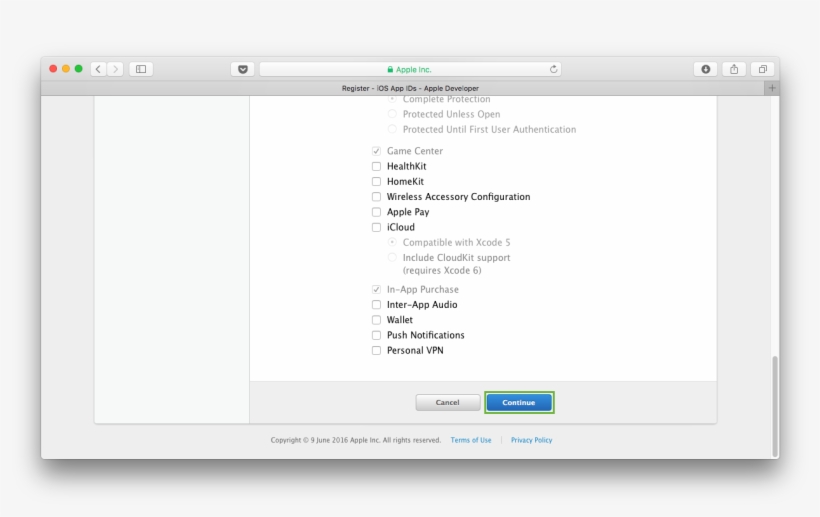Click the Share toolbar icon

(734, 69)
